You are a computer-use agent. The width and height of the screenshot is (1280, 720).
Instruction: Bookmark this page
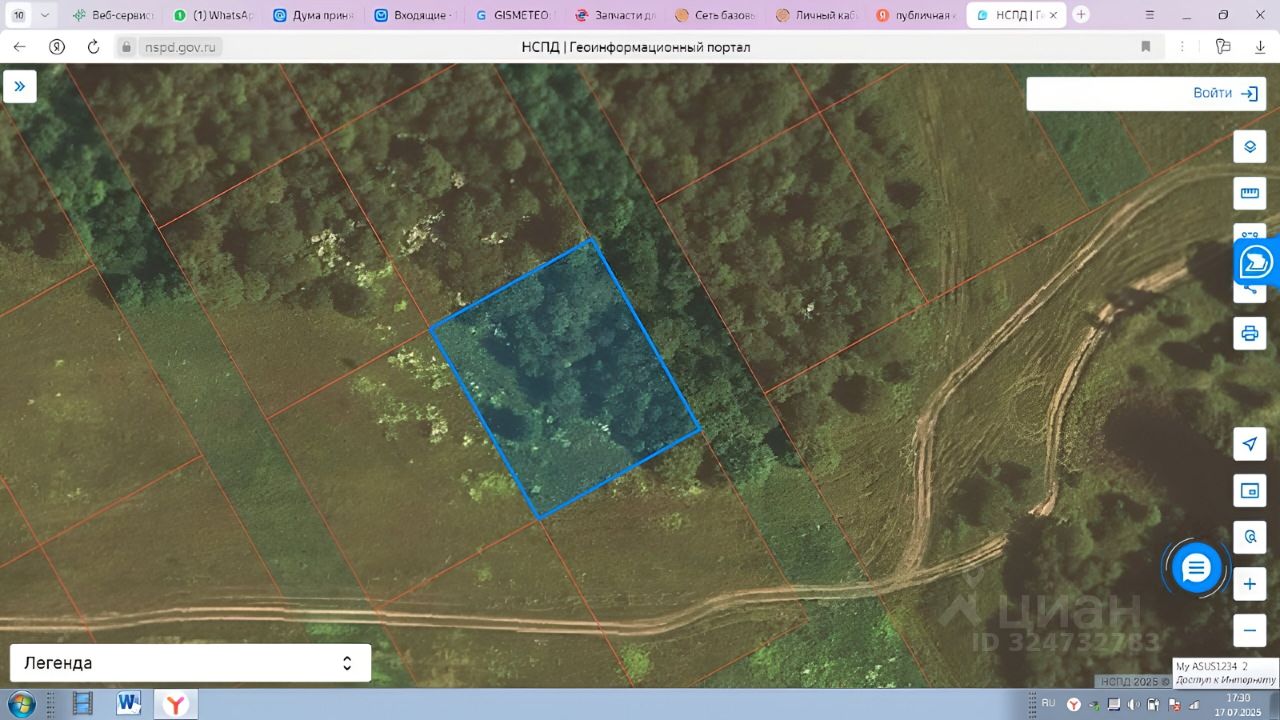(x=1146, y=47)
